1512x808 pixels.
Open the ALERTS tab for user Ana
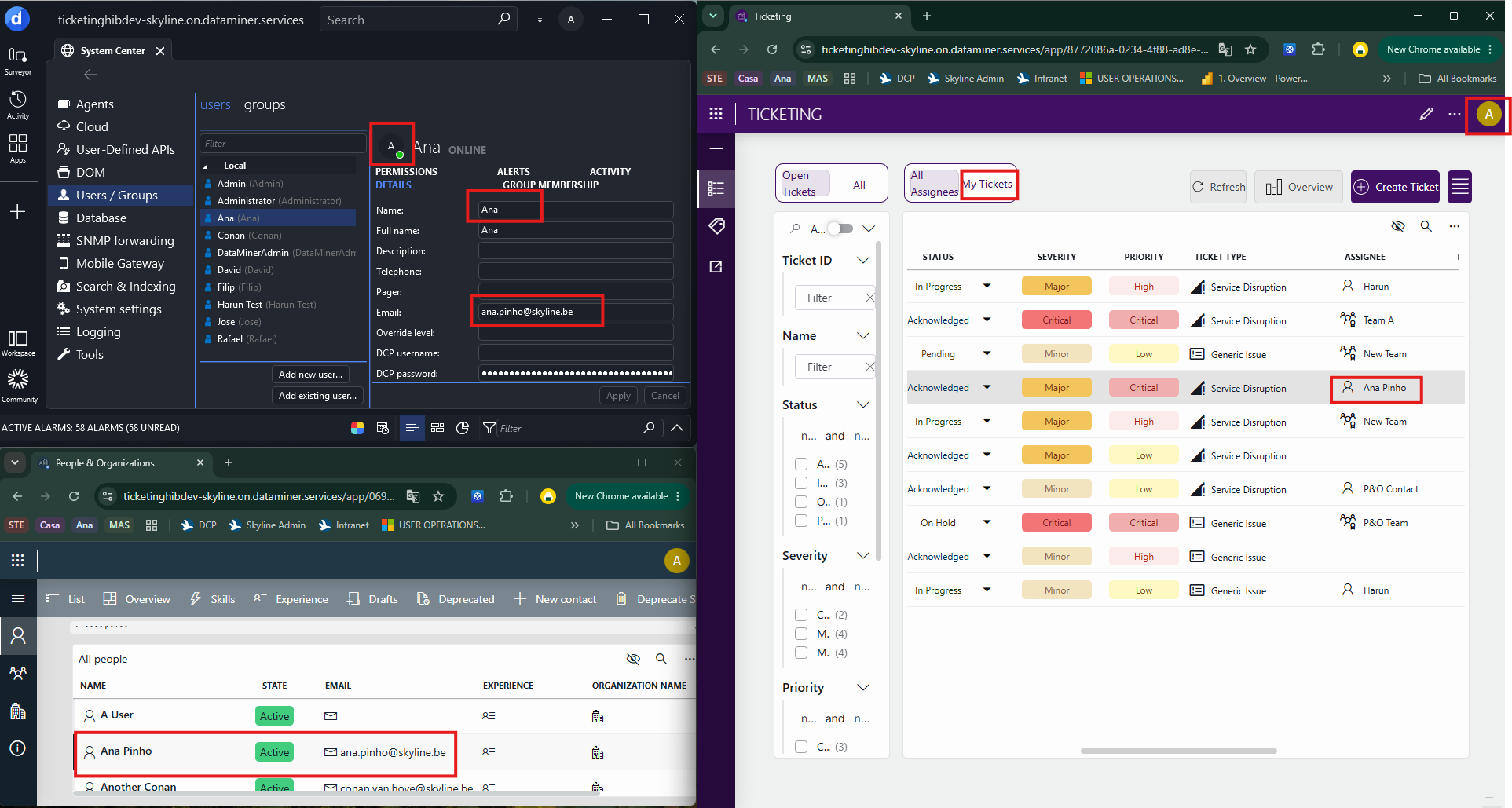coord(513,171)
